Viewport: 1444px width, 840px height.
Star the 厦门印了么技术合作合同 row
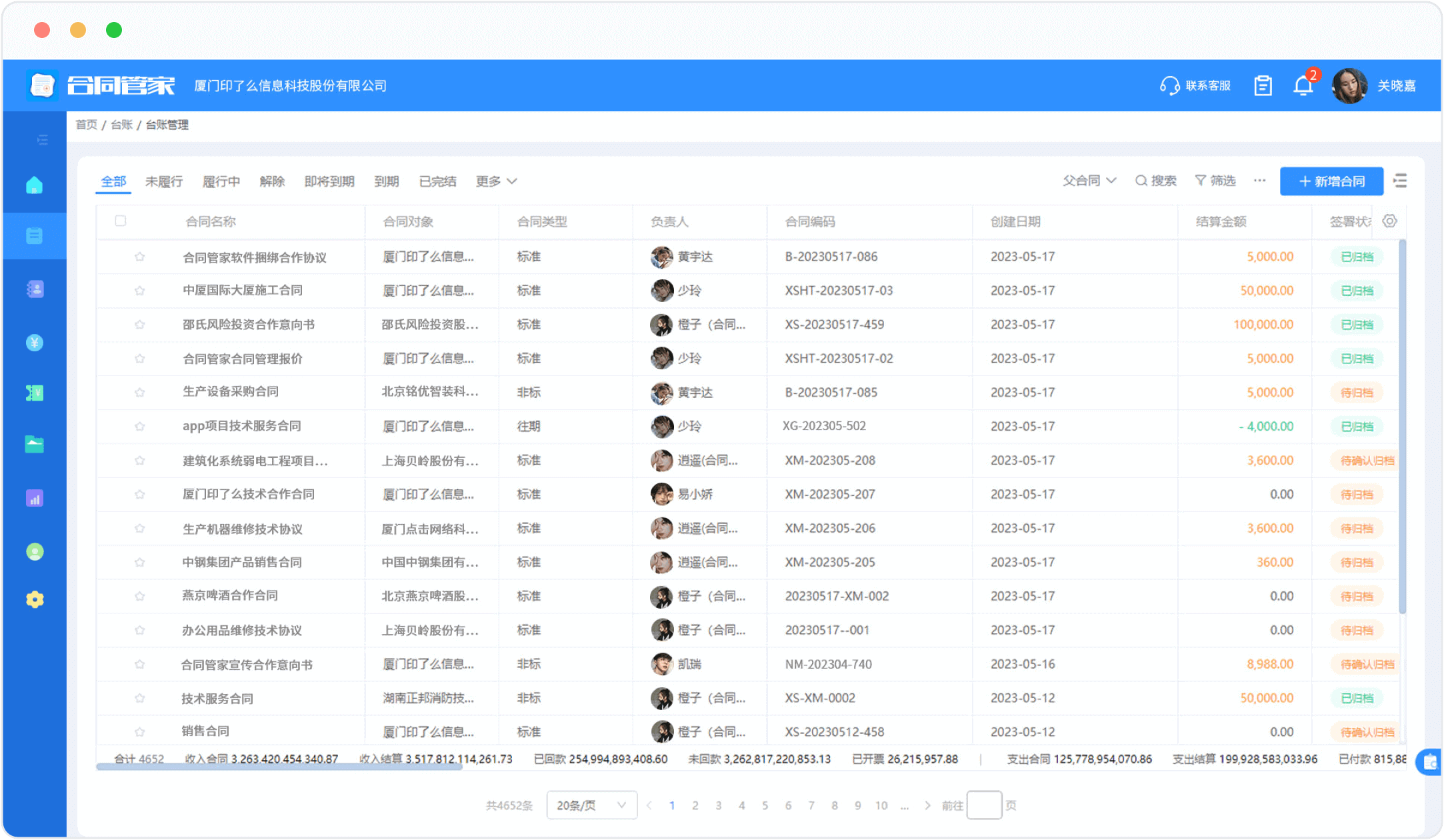(x=139, y=494)
